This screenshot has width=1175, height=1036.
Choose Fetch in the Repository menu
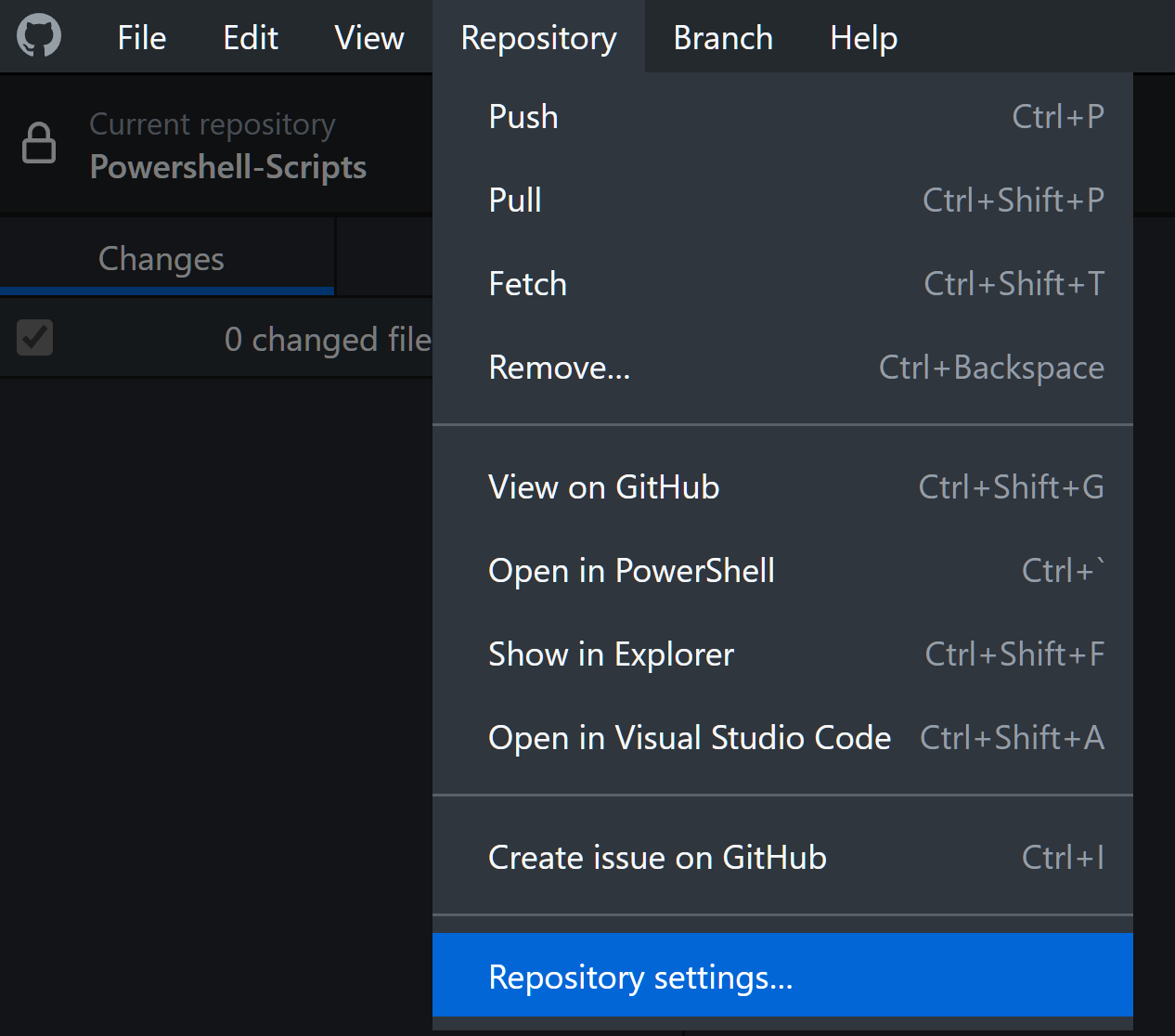pyautogui.click(x=782, y=284)
